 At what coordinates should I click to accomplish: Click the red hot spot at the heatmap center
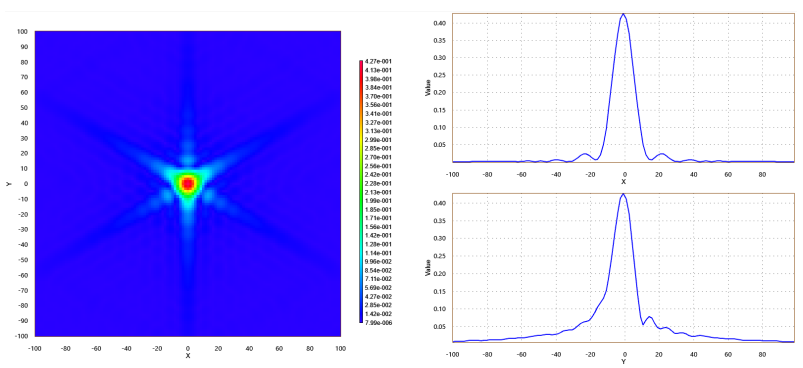point(188,183)
